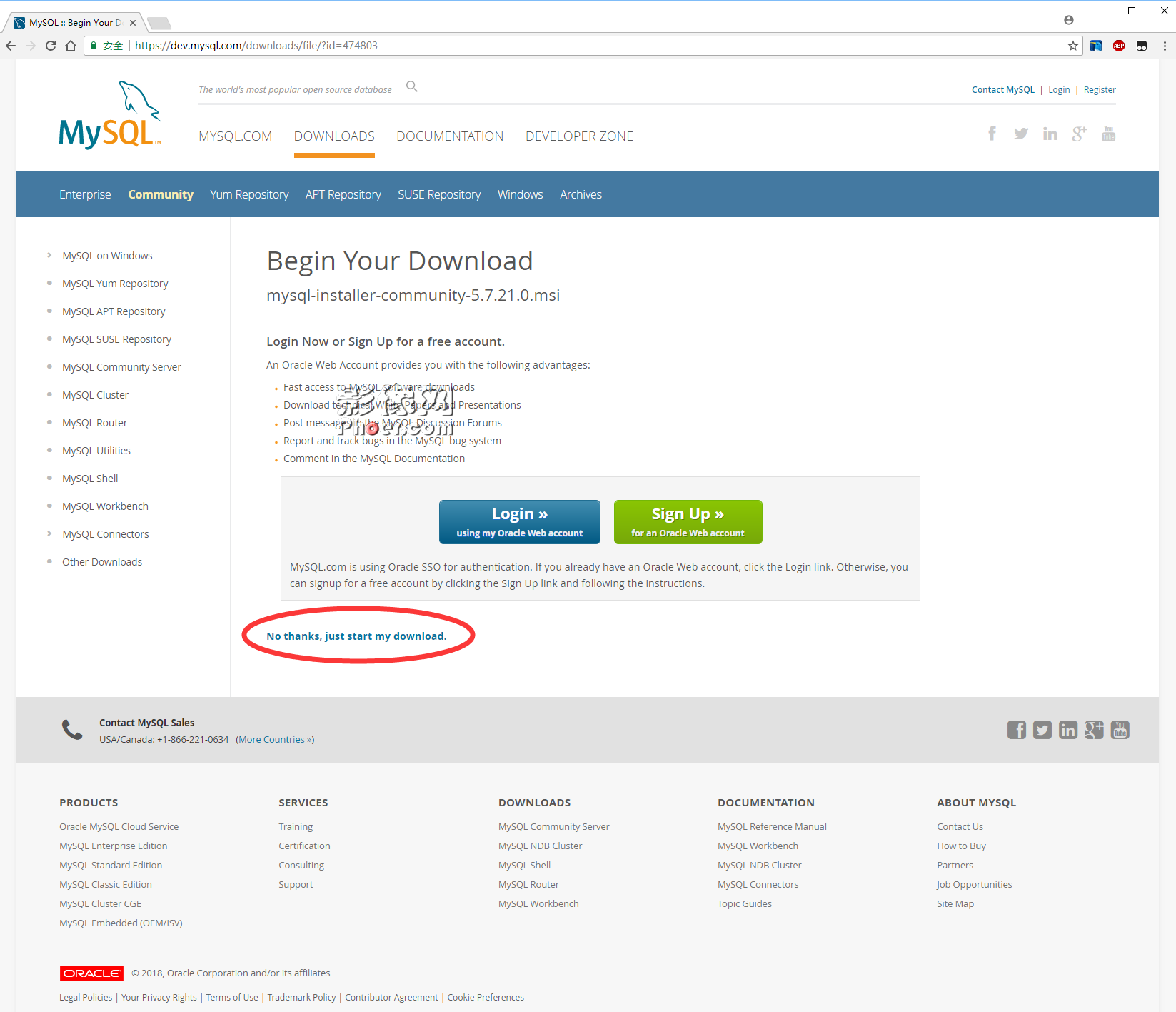Open header YouTube icon
Image resolution: width=1176 pixels, height=1012 pixels.
click(x=1108, y=134)
